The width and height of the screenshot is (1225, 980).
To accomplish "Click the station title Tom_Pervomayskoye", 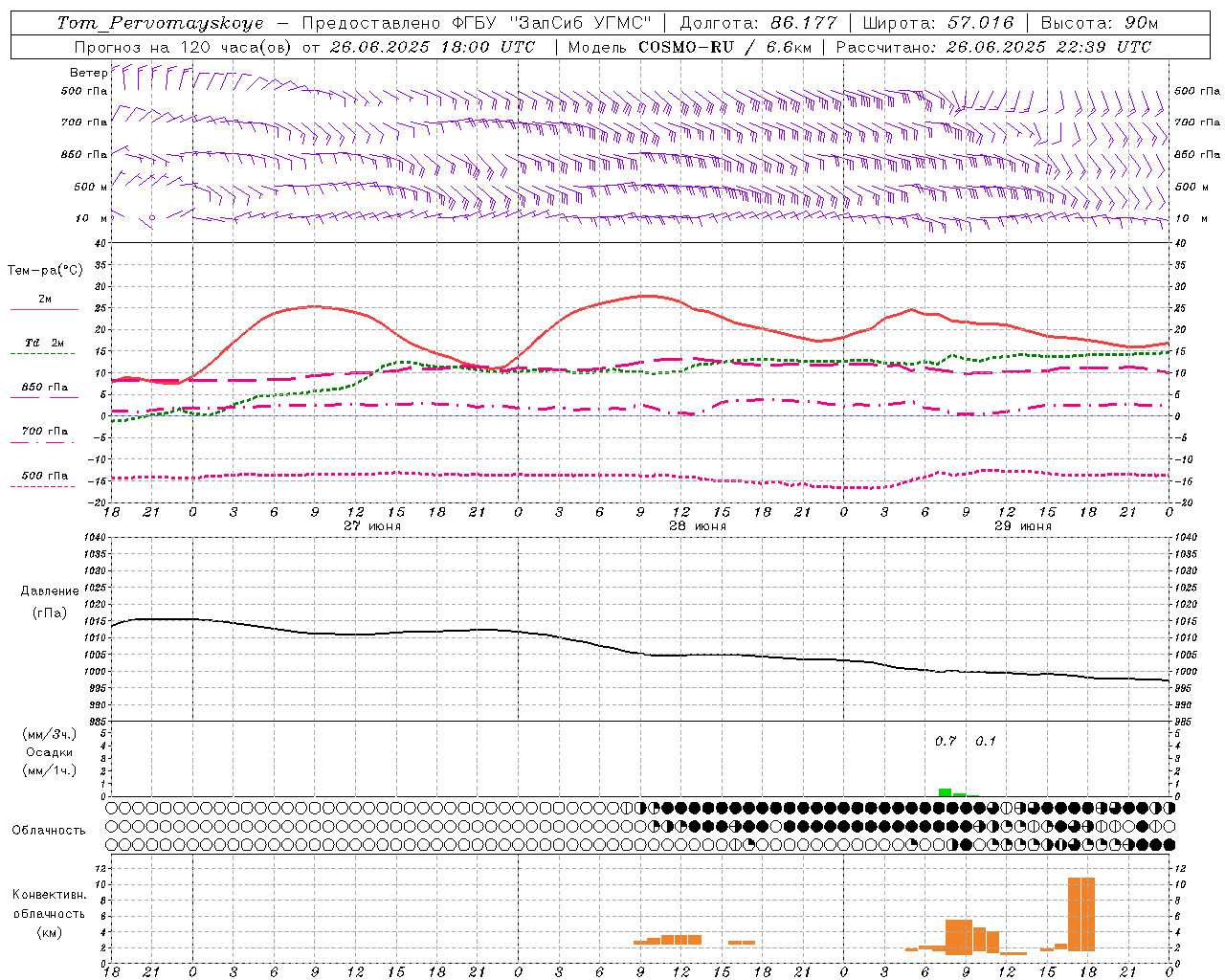I will click(160, 23).
